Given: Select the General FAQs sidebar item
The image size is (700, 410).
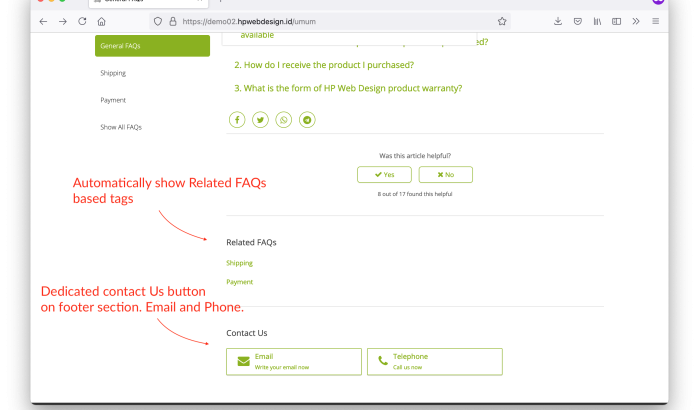Looking at the screenshot, I should click(152, 46).
